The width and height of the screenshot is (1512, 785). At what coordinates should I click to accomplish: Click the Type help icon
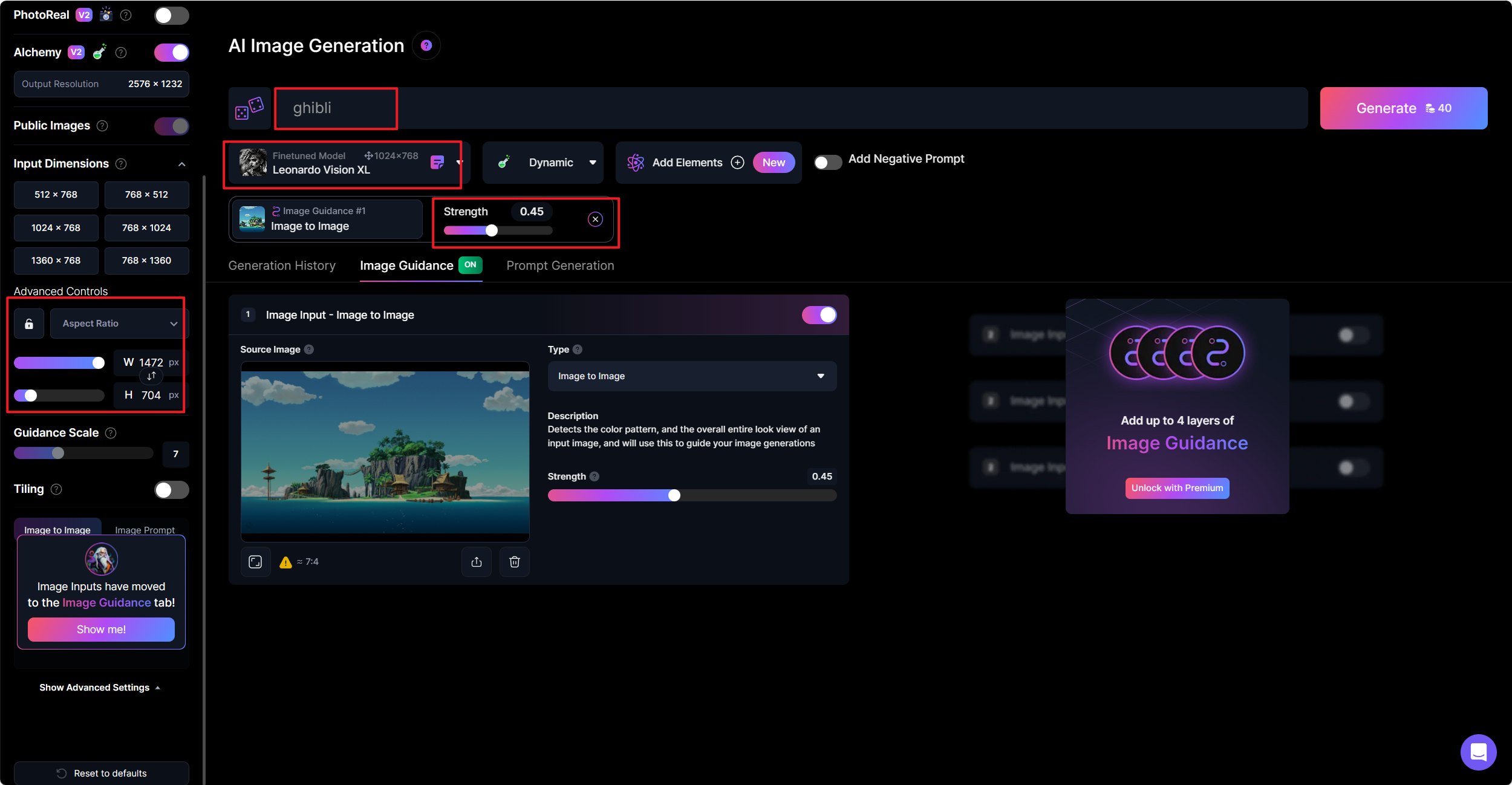click(578, 350)
